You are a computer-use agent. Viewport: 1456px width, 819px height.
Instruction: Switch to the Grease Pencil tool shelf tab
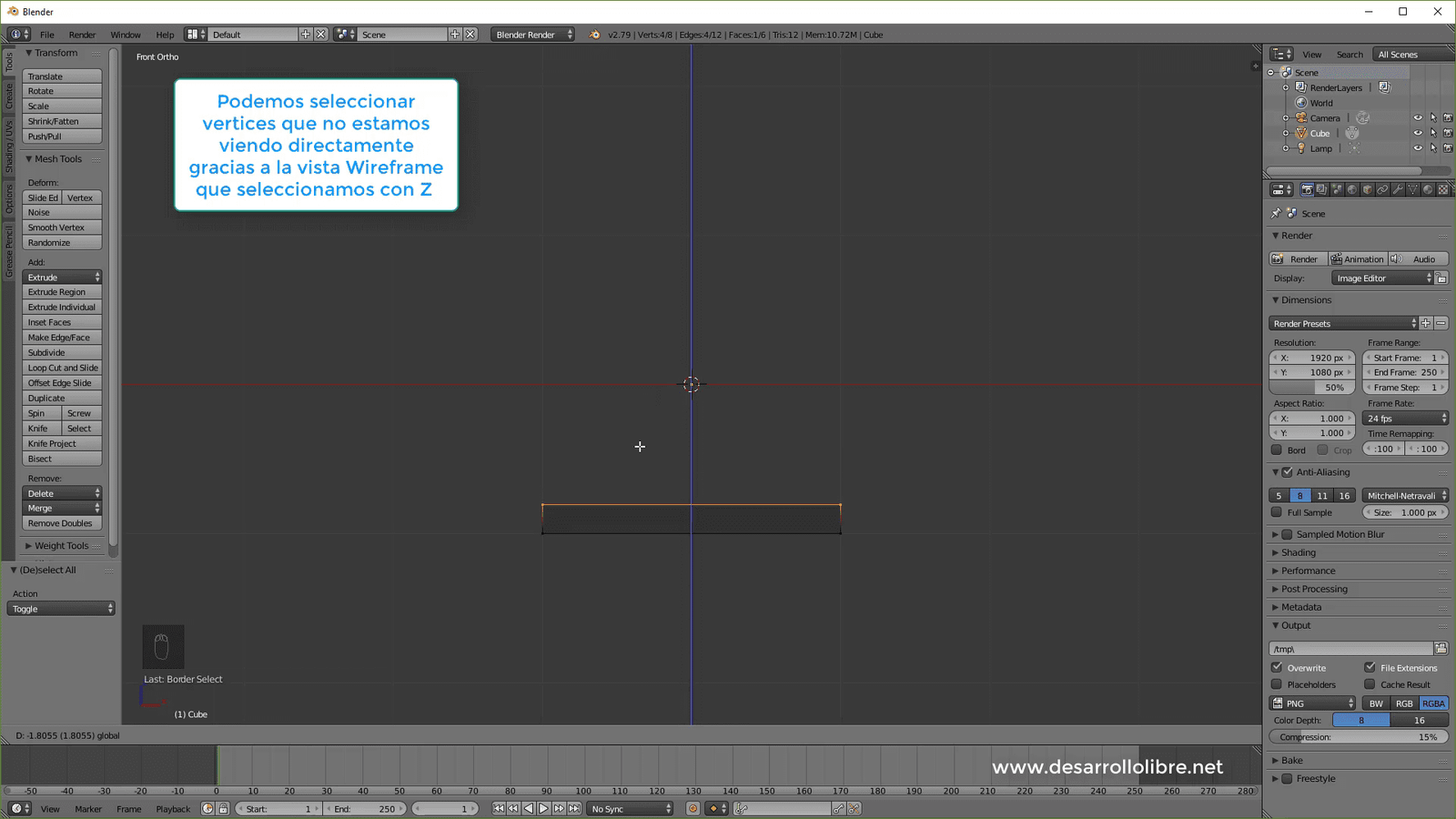click(x=9, y=252)
